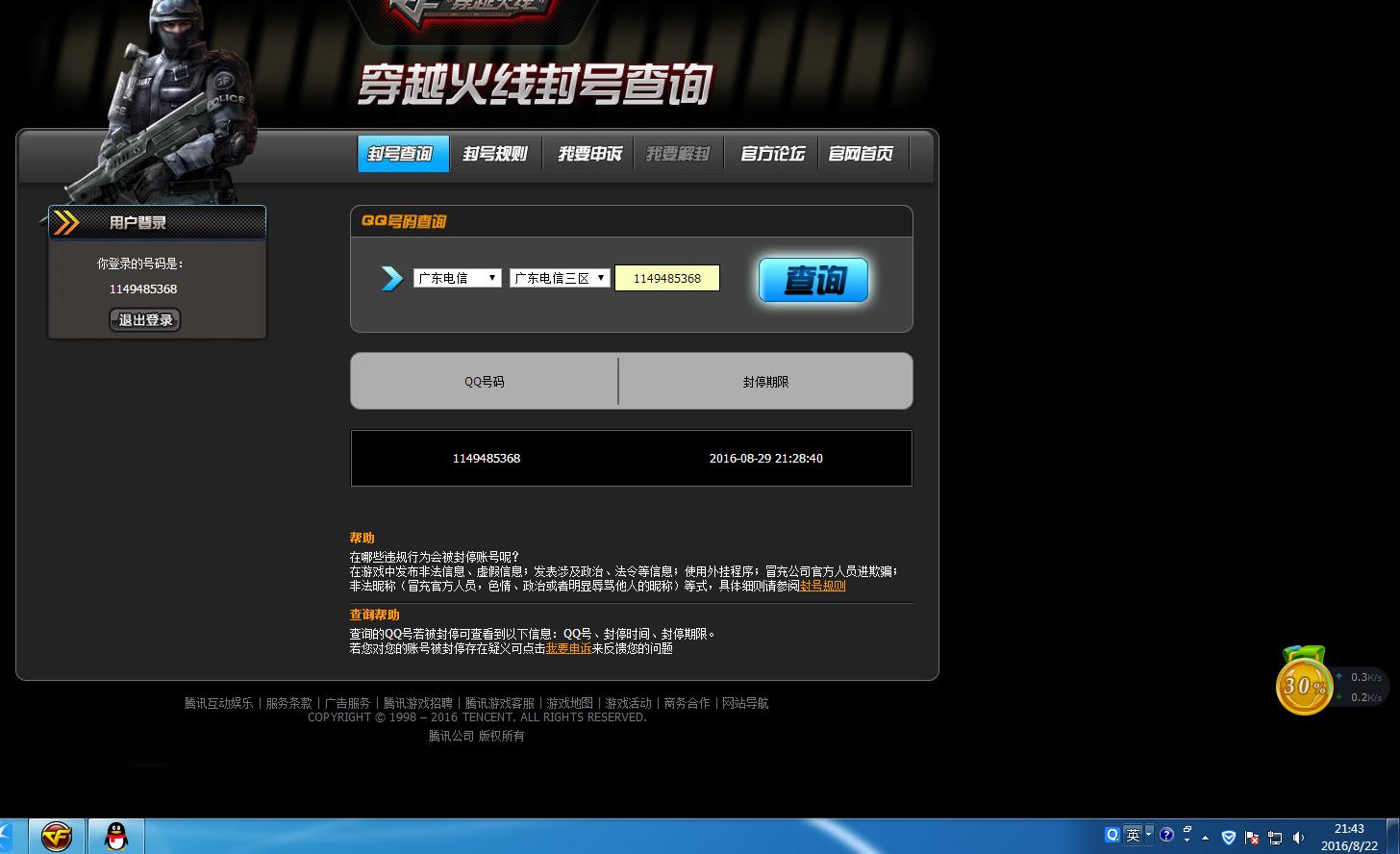Show hidden tray icons with the up arrow
This screenshot has height=854, width=1400.
(x=1205, y=837)
